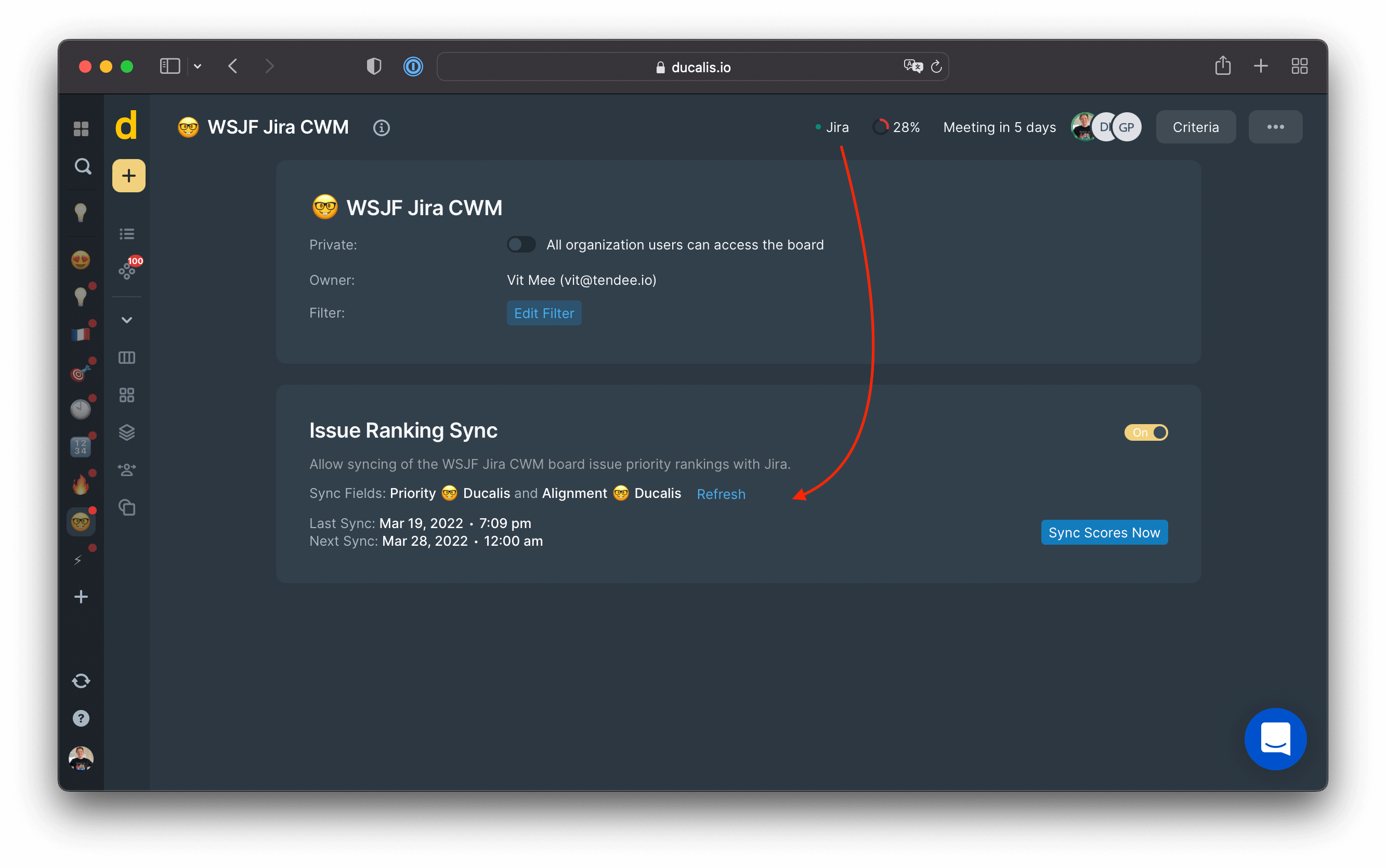The width and height of the screenshot is (1386, 868).
Task: Open the board options ellipsis menu
Action: coord(1275,127)
